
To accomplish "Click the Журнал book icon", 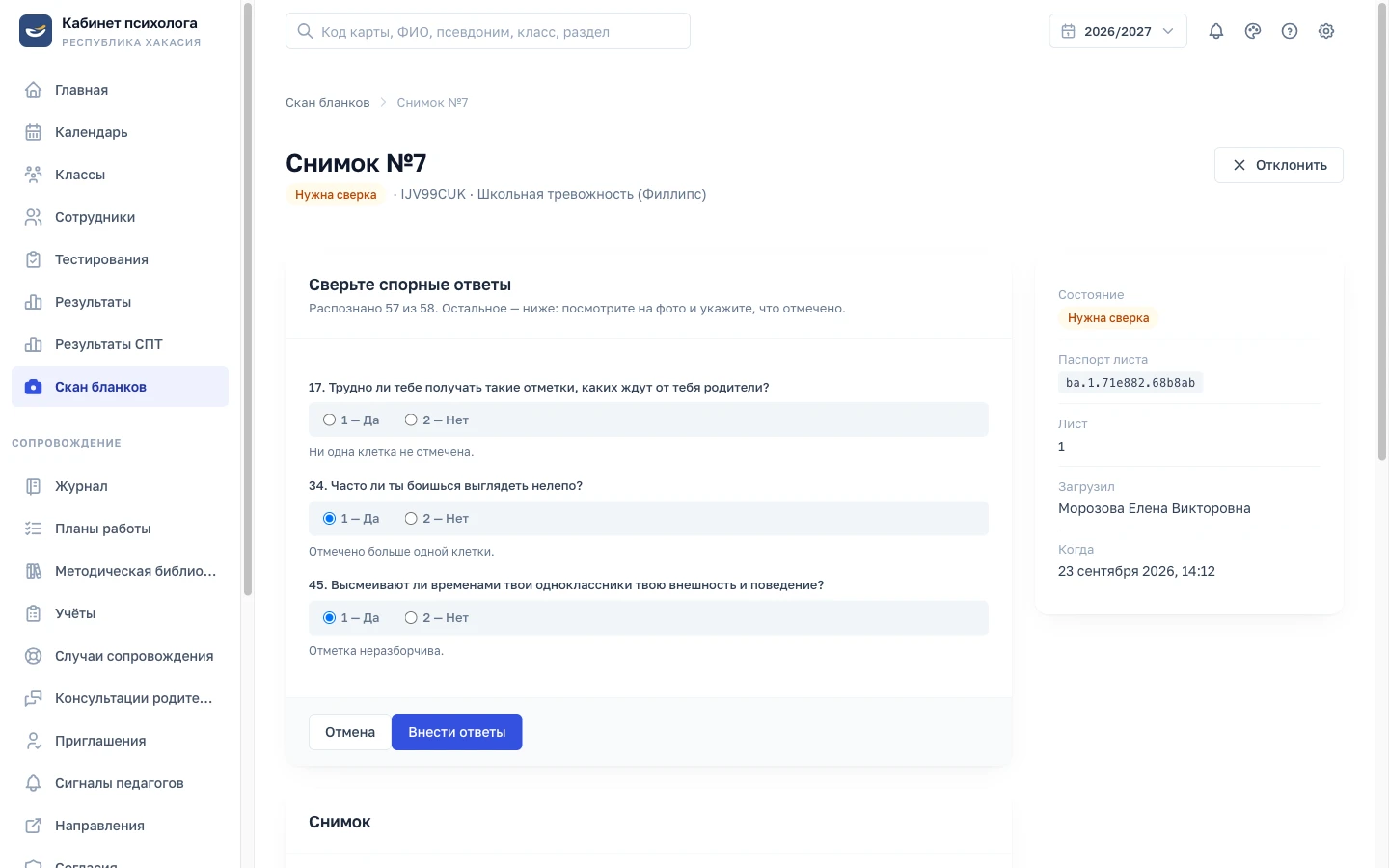I will point(33,486).
